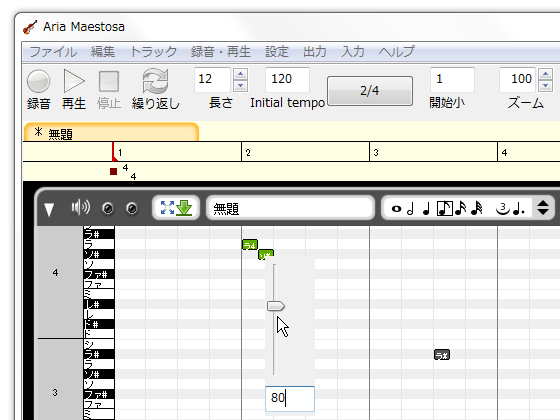Decrease the 長さ length spinner down arrow
The height and width of the screenshot is (420, 560).
tap(240, 86)
